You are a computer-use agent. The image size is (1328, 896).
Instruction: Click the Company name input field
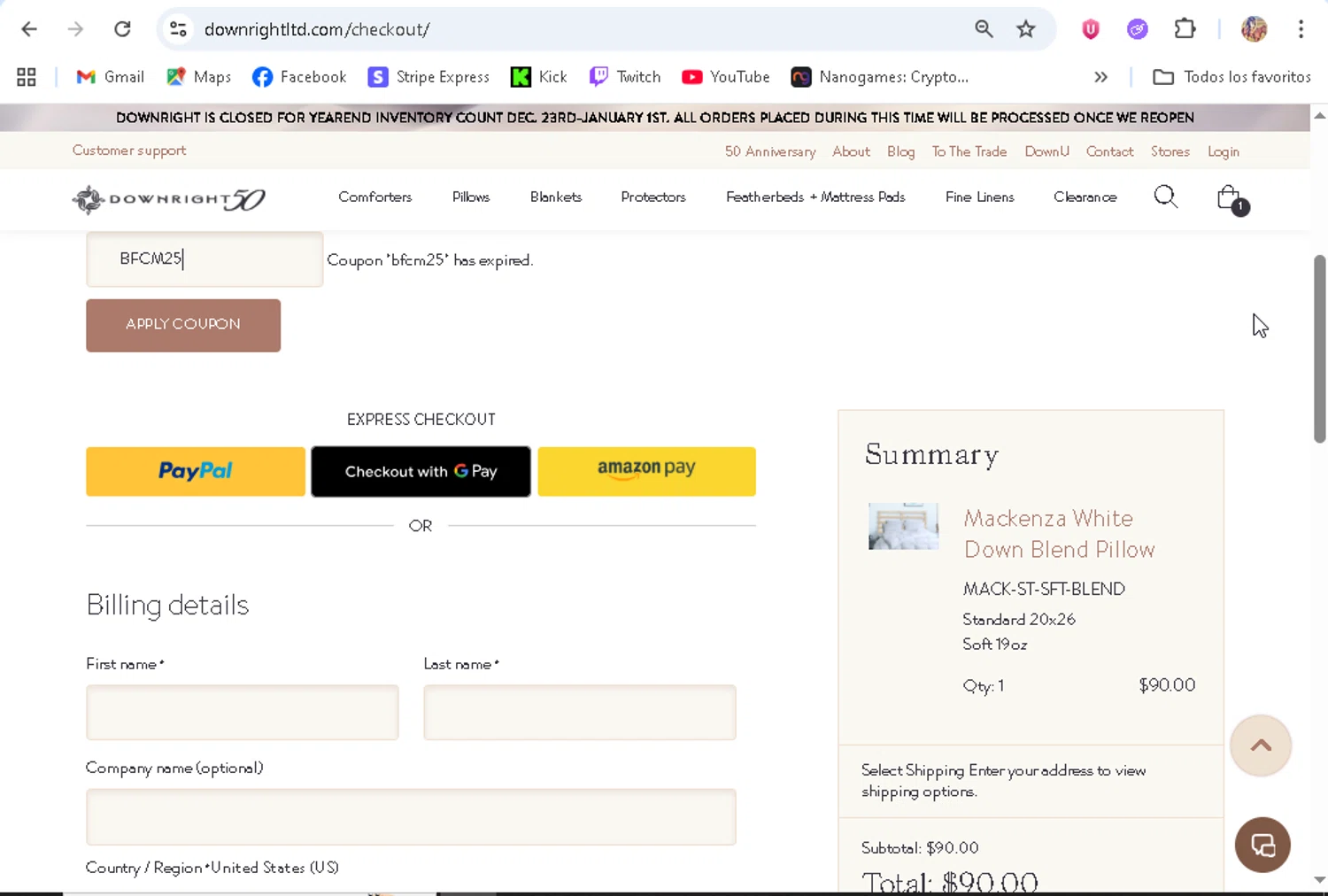[411, 817]
